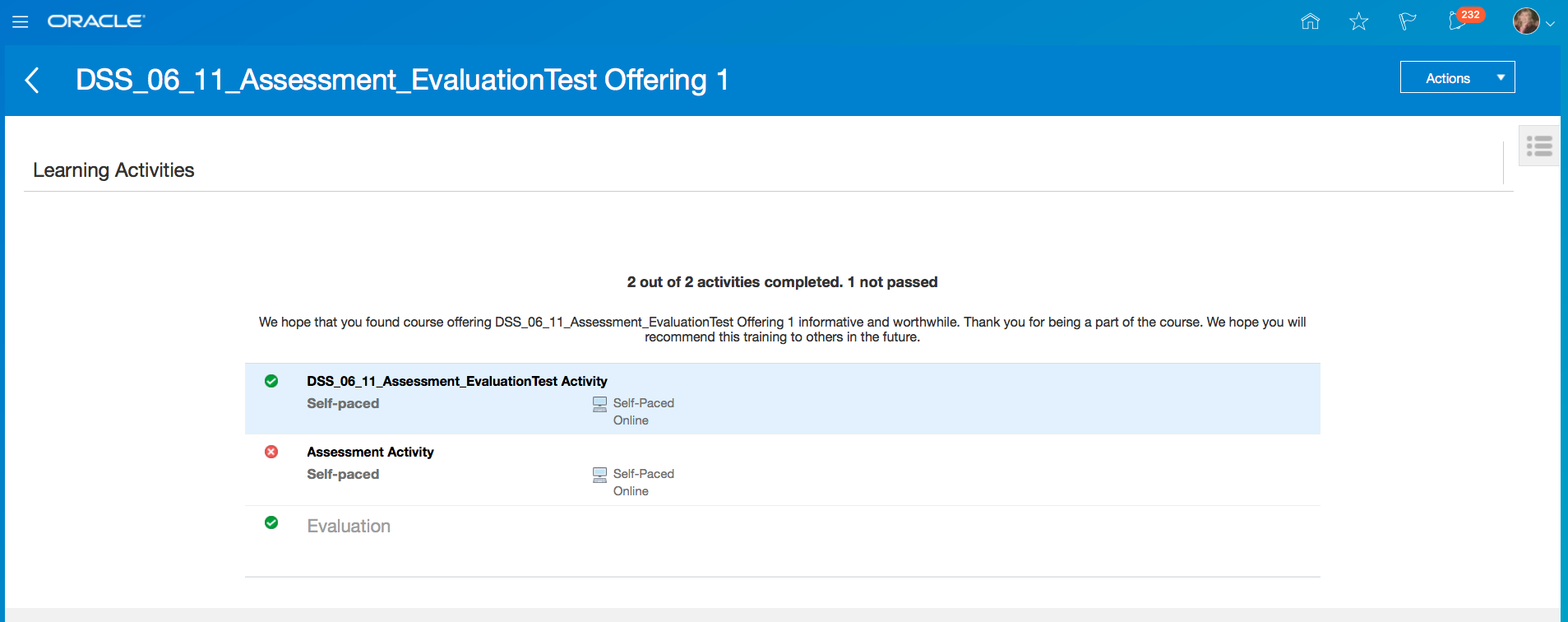1568x622 pixels.
Task: Select the Evaluation activity
Action: click(x=349, y=527)
